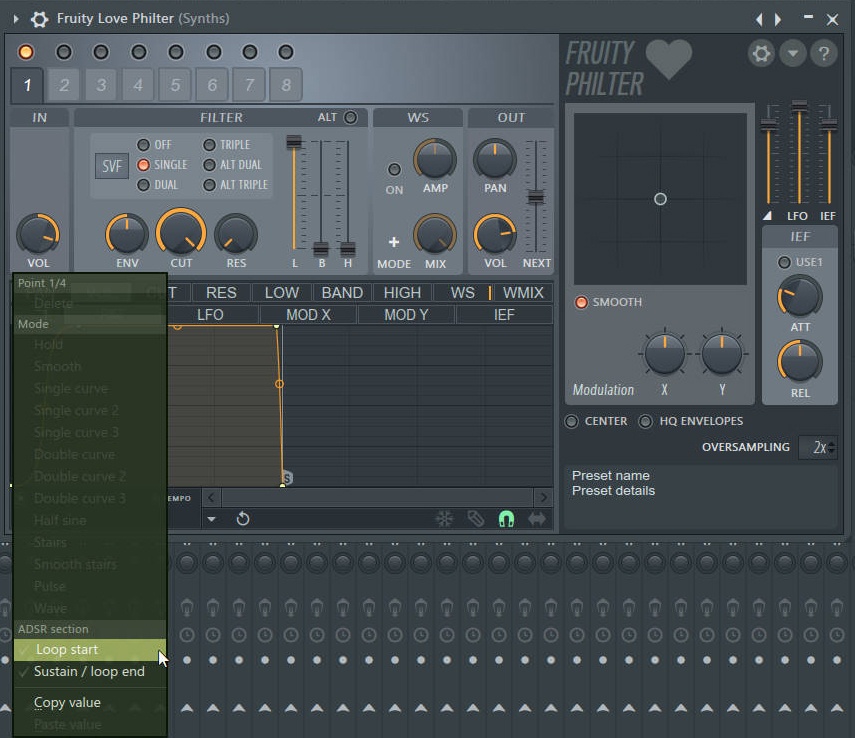Select the SVF filter type button
855x738 pixels.
[111, 166]
